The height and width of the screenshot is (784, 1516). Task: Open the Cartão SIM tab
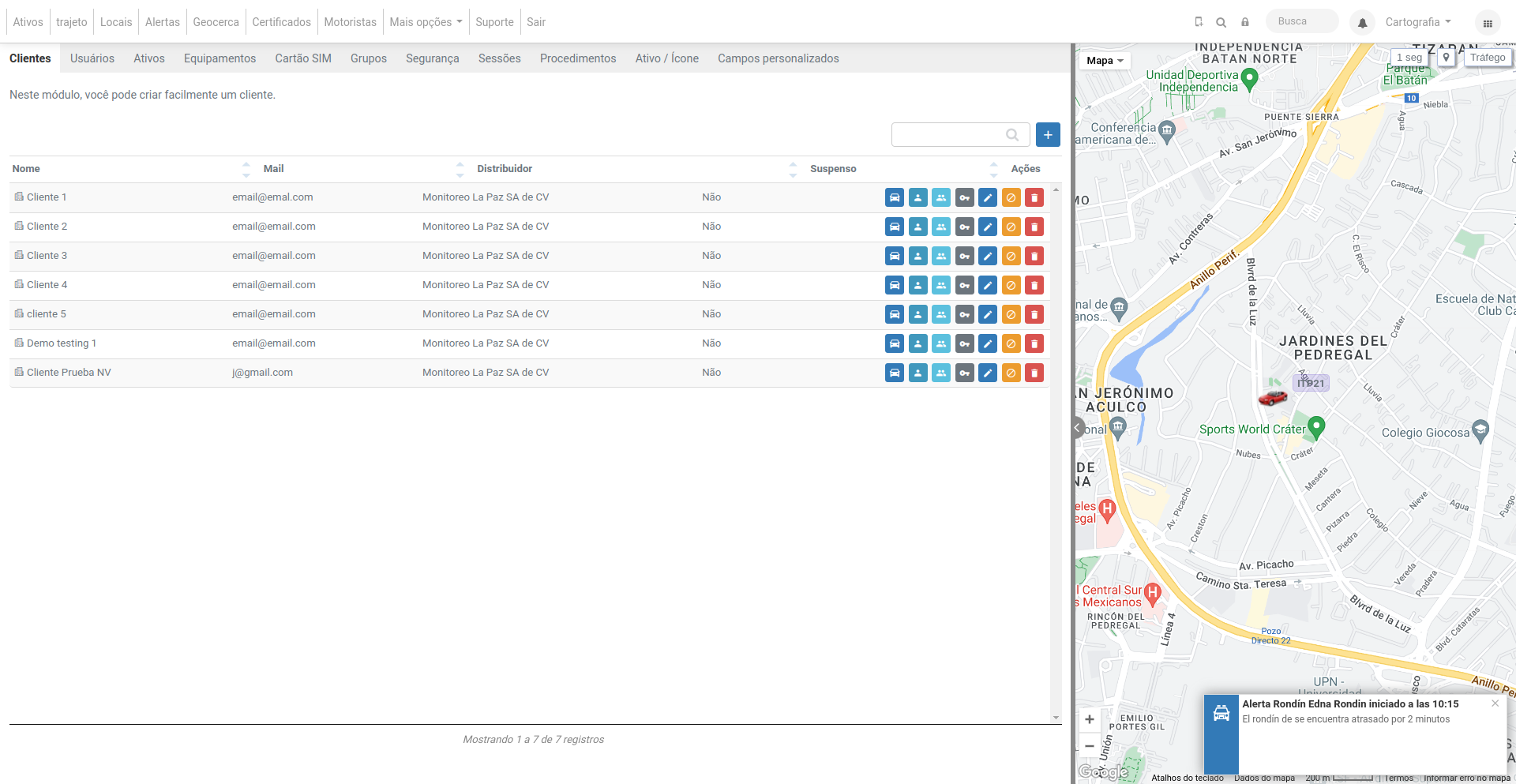pos(303,58)
